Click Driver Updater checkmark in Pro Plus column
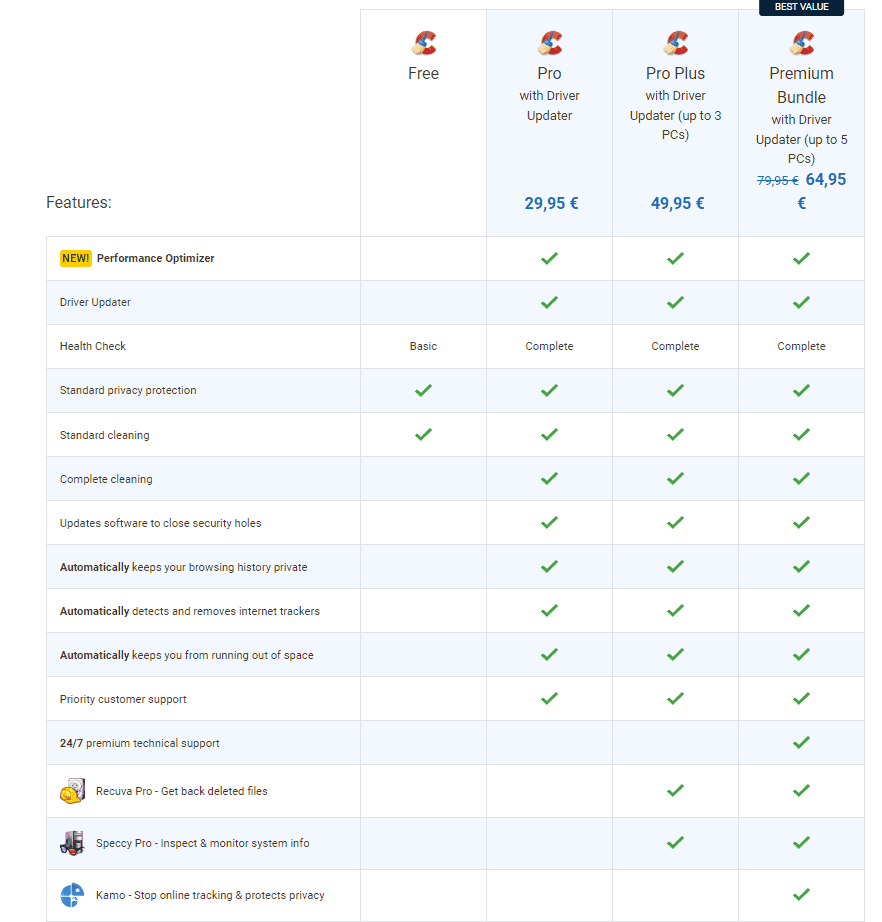Image resolution: width=882 pixels, height=922 pixels. (x=675, y=302)
